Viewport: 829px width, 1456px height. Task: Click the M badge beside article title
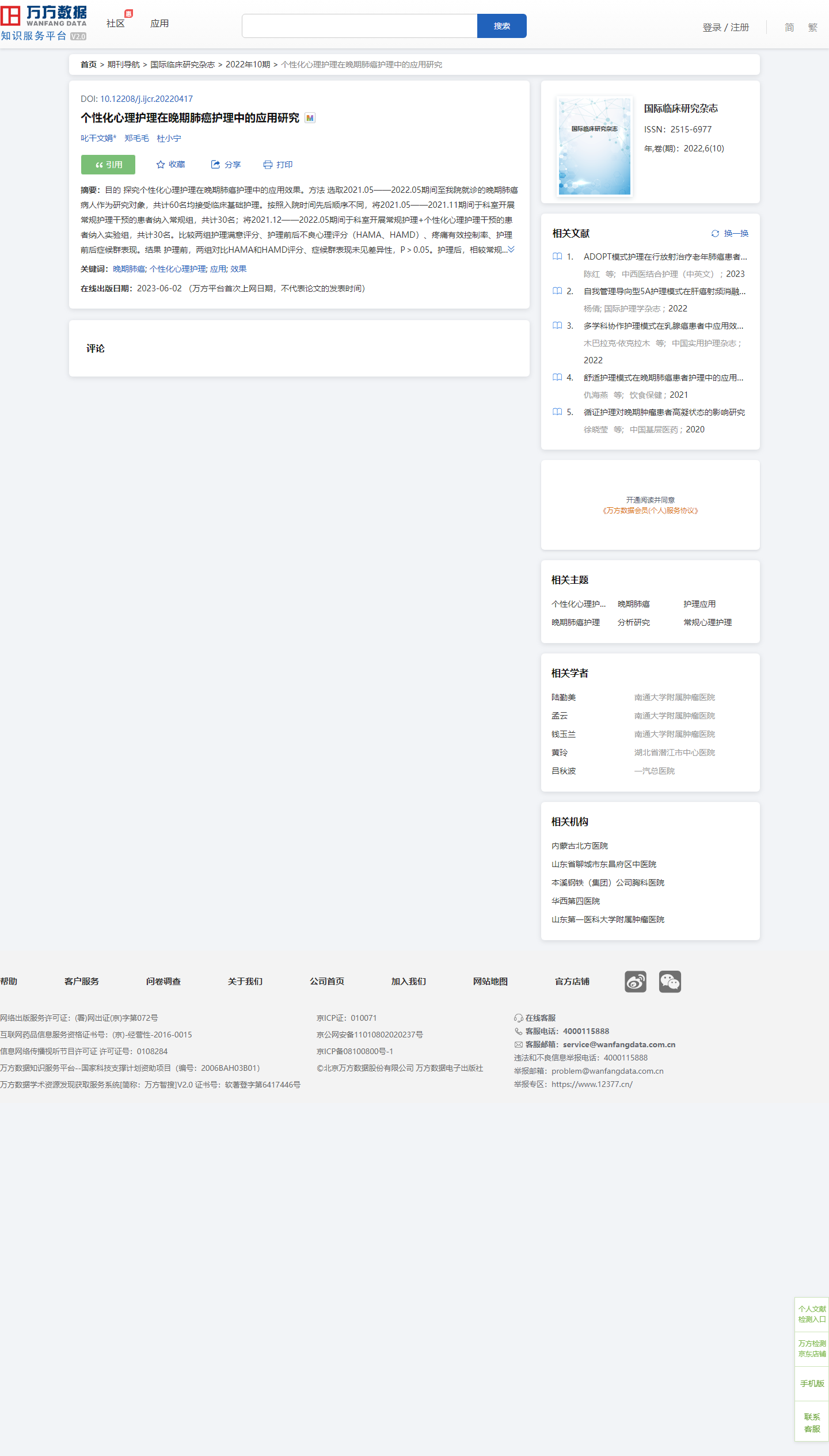(310, 118)
